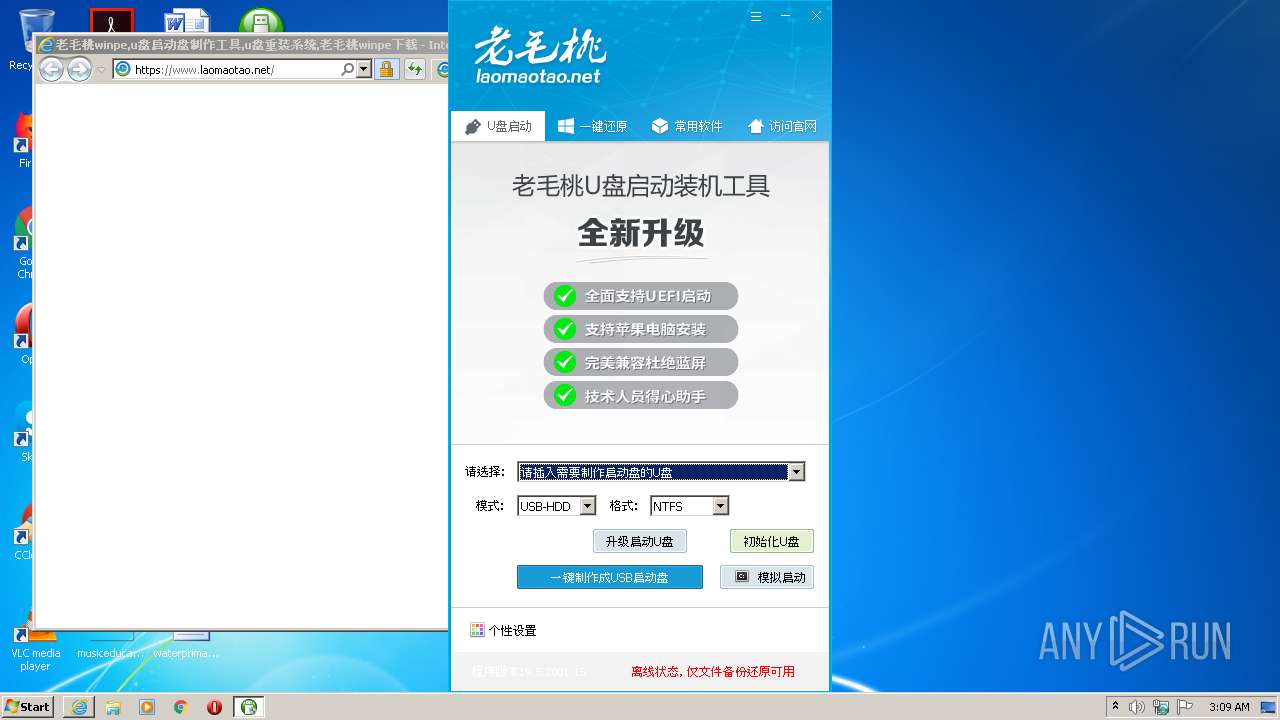This screenshot has width=1280, height=720.
Task: Click the 模拟启动 button
Action: tap(767, 577)
